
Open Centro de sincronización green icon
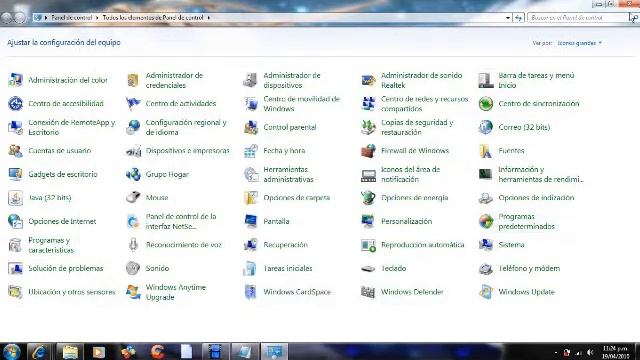coord(486,104)
